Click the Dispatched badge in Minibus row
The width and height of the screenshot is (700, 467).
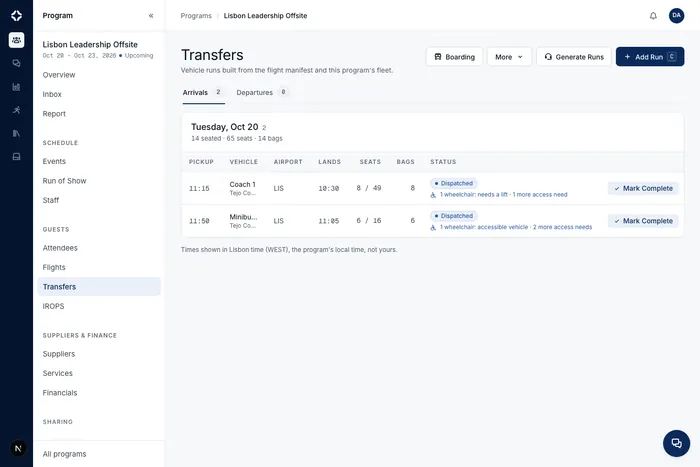pos(454,216)
